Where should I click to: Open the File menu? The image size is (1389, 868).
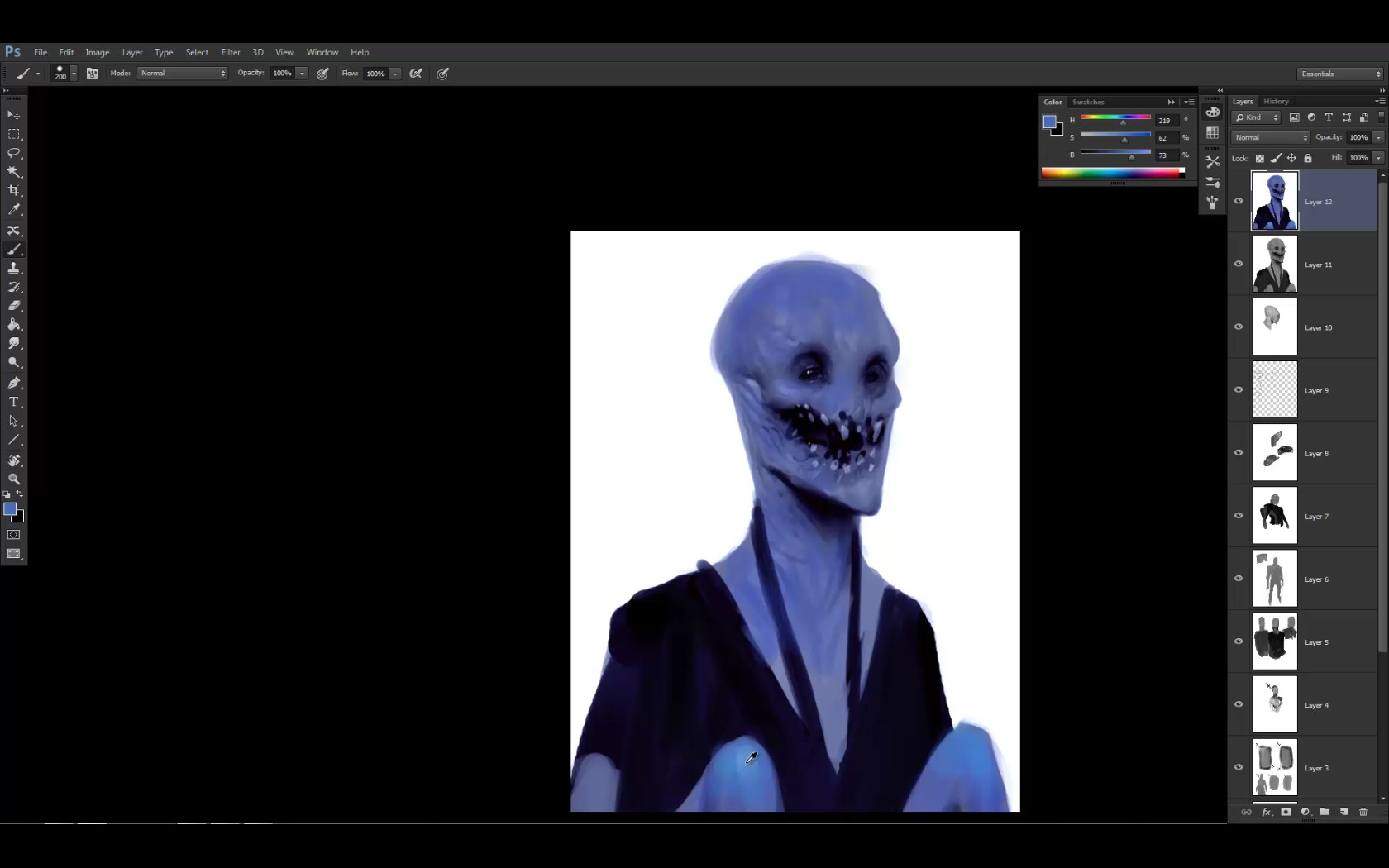(41, 52)
